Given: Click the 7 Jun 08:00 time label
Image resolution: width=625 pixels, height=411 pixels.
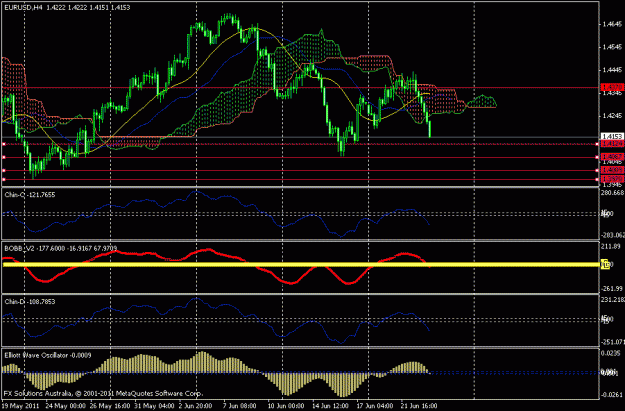Looking at the screenshot, I should (x=238, y=406).
